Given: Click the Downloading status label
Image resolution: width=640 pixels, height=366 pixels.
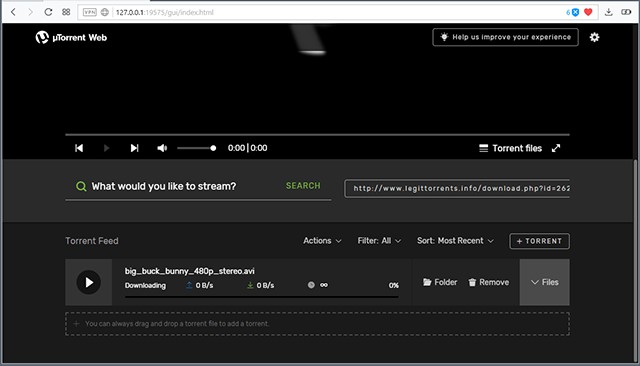Looking at the screenshot, I should pyautogui.click(x=145, y=285).
